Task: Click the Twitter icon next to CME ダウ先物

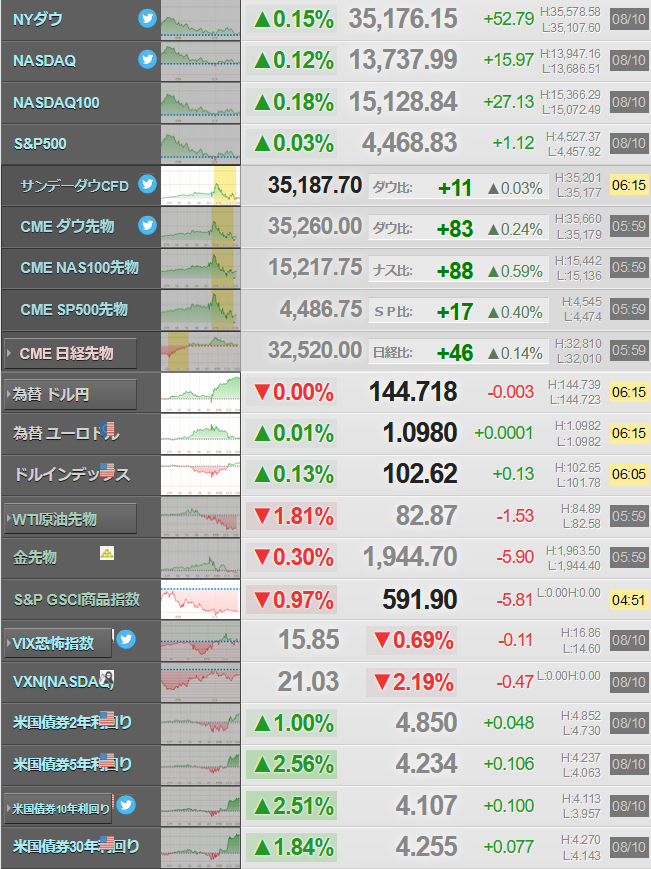Action: pyautogui.click(x=147, y=226)
